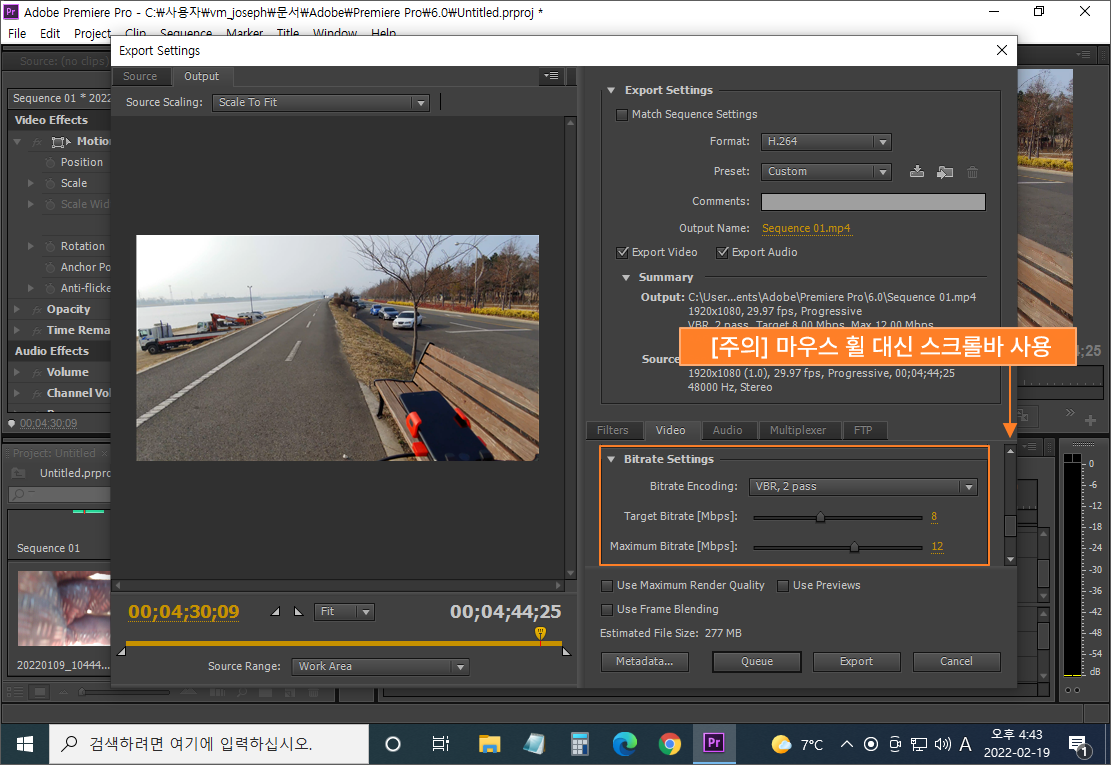1111x765 pixels.
Task: Click the Maximum Bitrate slider handle
Action: point(855,547)
